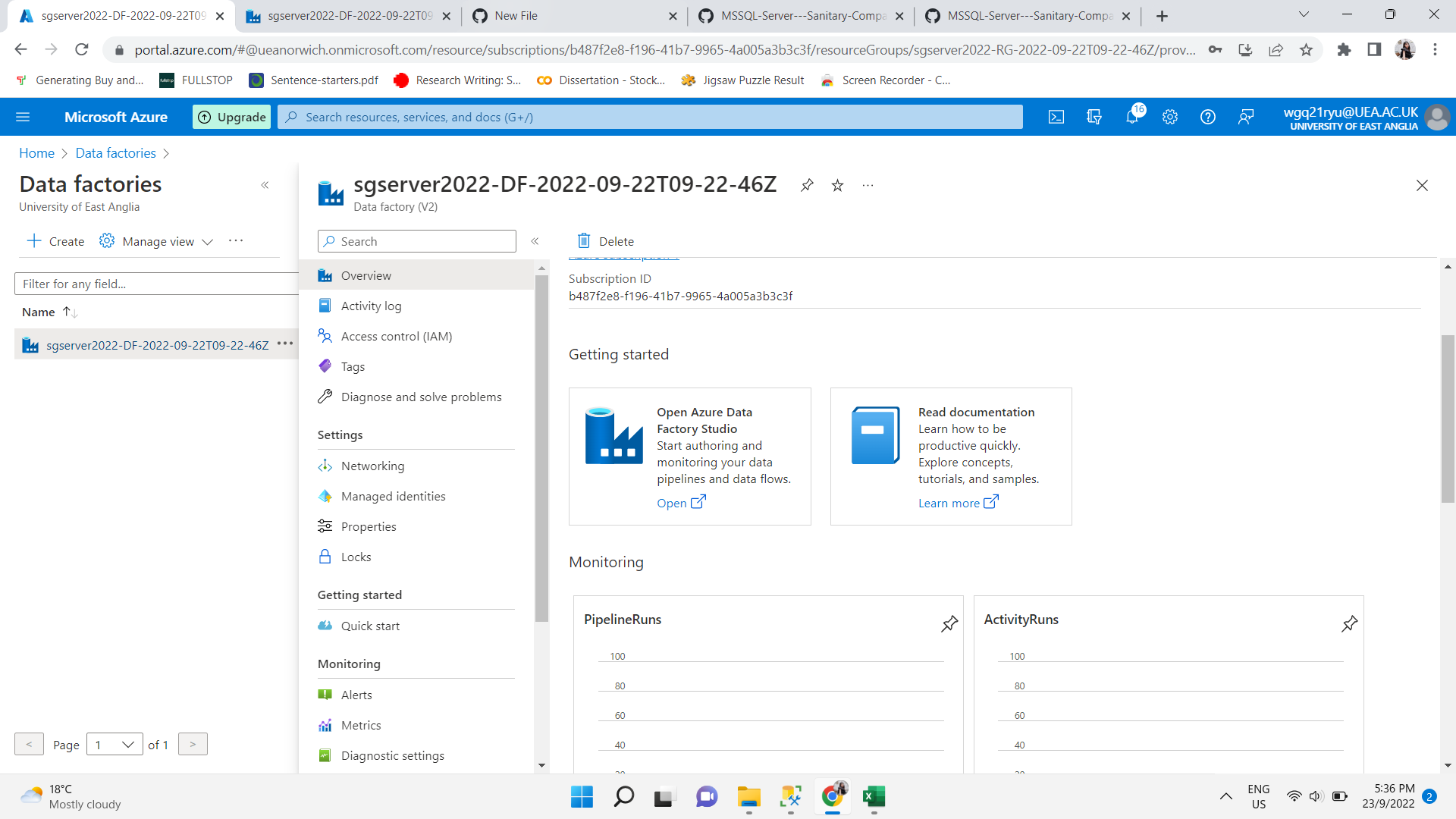The image size is (1456, 819).
Task: Open the portal settings gear
Action: pyautogui.click(x=1169, y=117)
